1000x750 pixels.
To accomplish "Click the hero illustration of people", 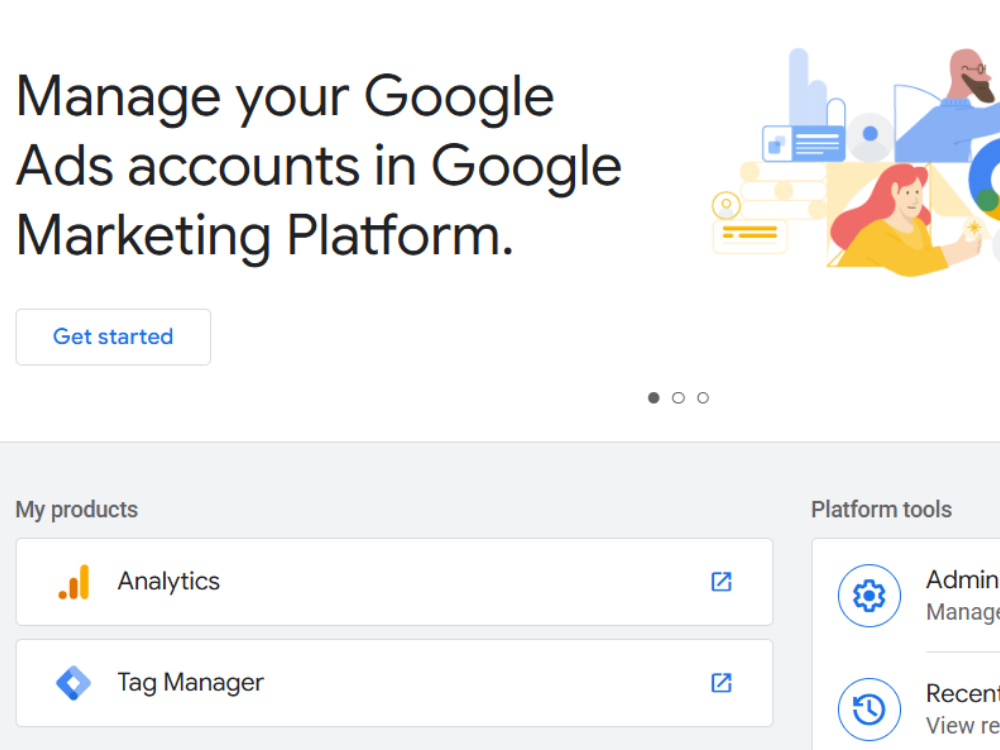I will [855, 163].
